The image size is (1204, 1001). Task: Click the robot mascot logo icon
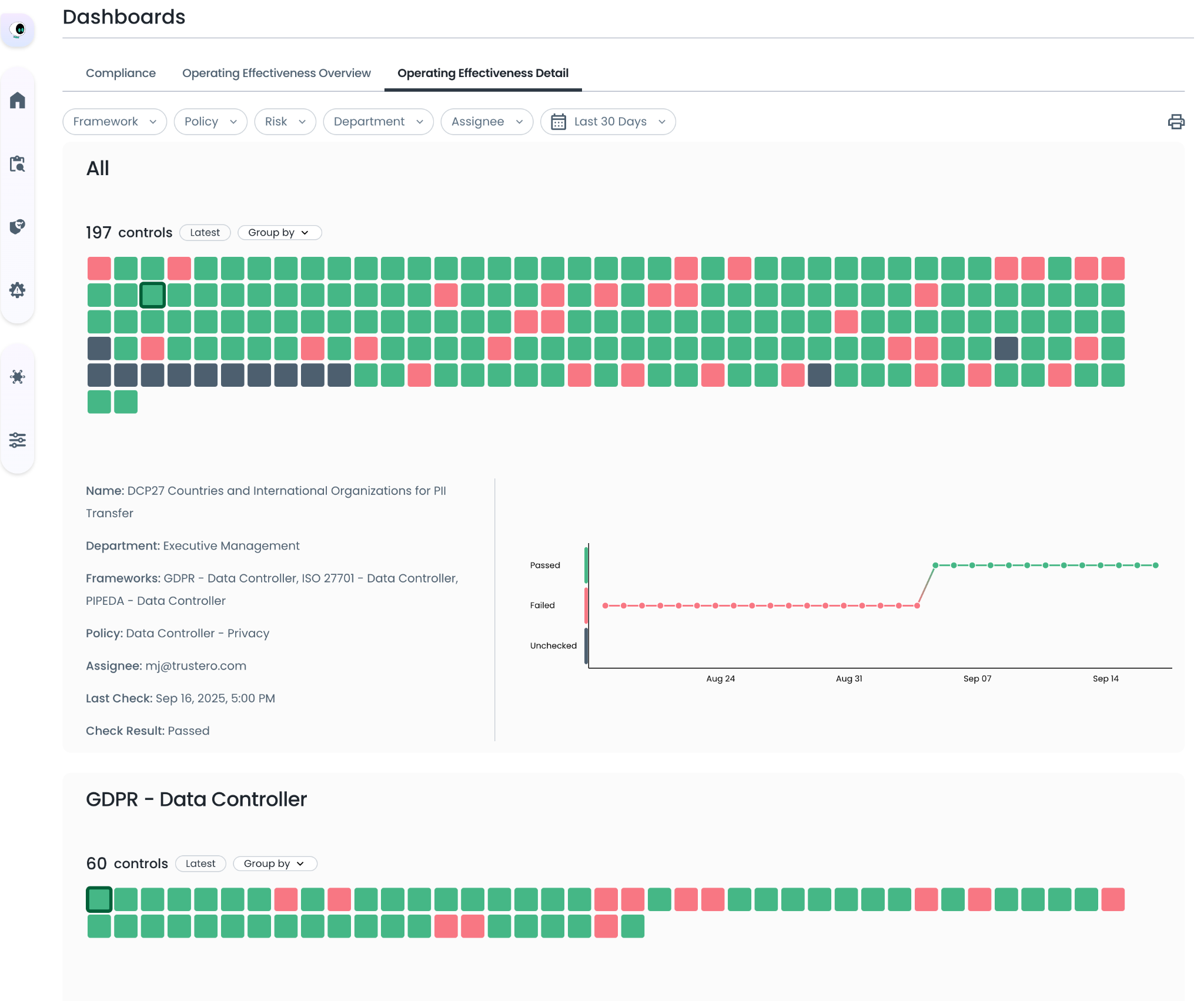coord(18,29)
